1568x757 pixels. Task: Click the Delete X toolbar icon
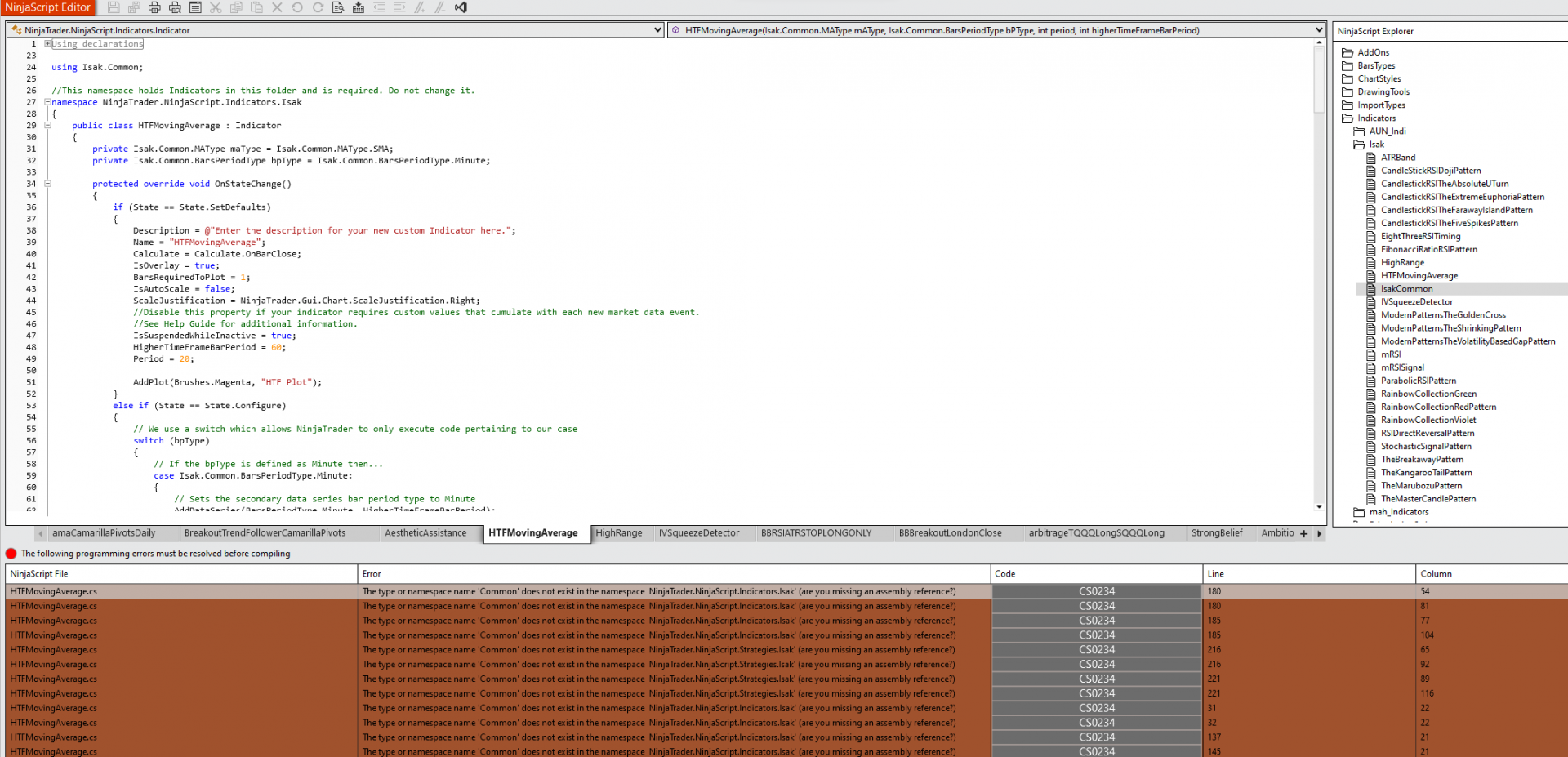coord(277,7)
